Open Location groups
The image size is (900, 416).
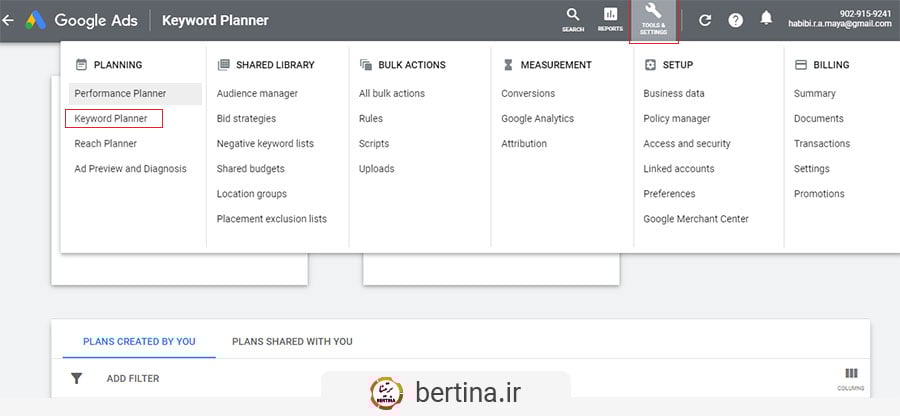[x=252, y=194]
